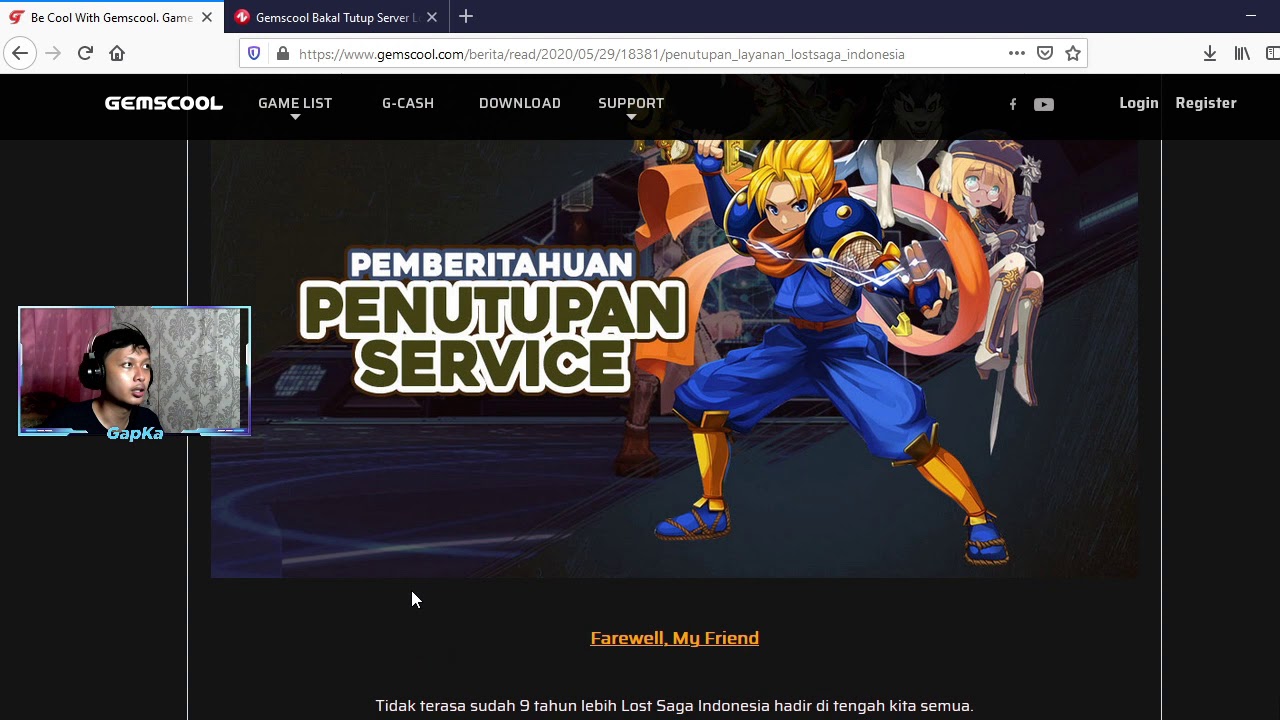Open the downloads panel
This screenshot has width=1280, height=720.
(1210, 54)
